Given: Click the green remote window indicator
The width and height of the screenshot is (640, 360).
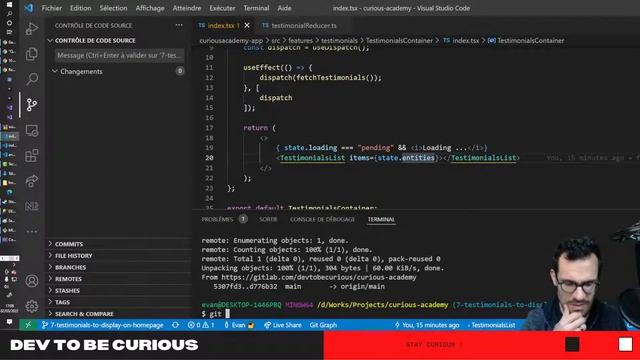Looking at the screenshot, I should pyautogui.click(x=28, y=325).
